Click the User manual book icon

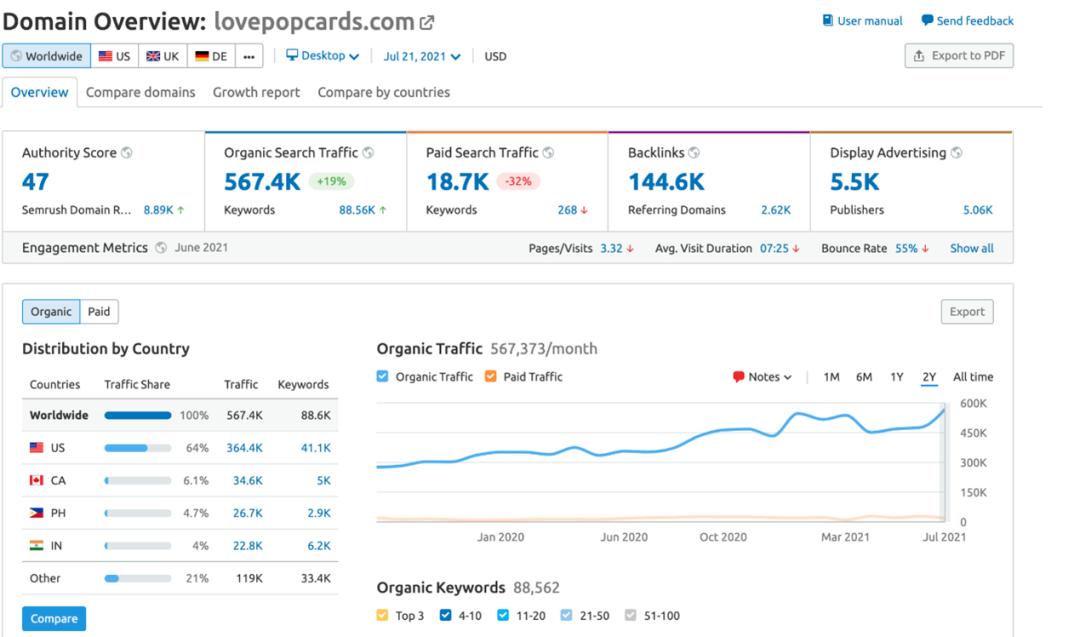point(828,21)
